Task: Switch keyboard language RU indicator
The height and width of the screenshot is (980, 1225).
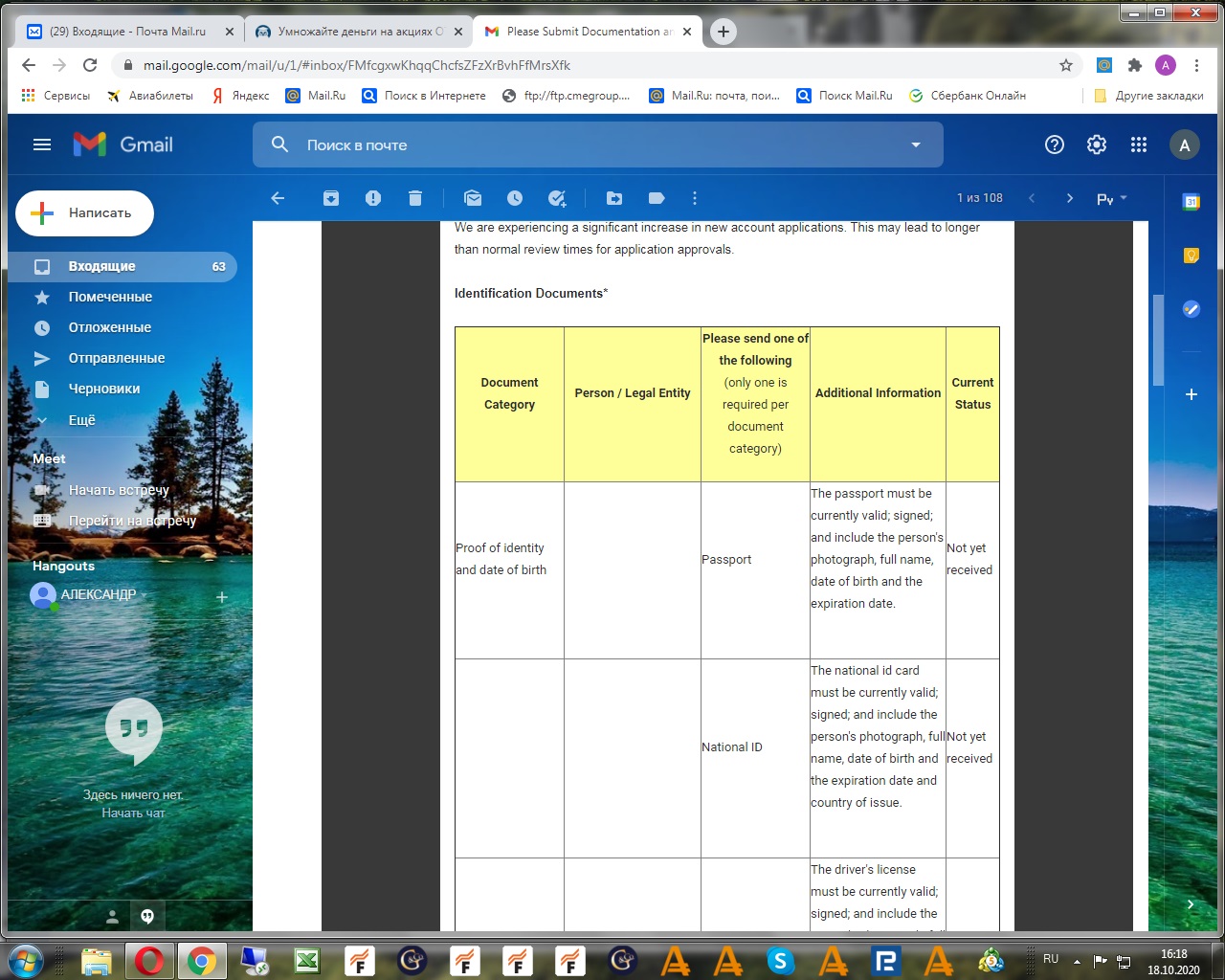Action: (1051, 959)
